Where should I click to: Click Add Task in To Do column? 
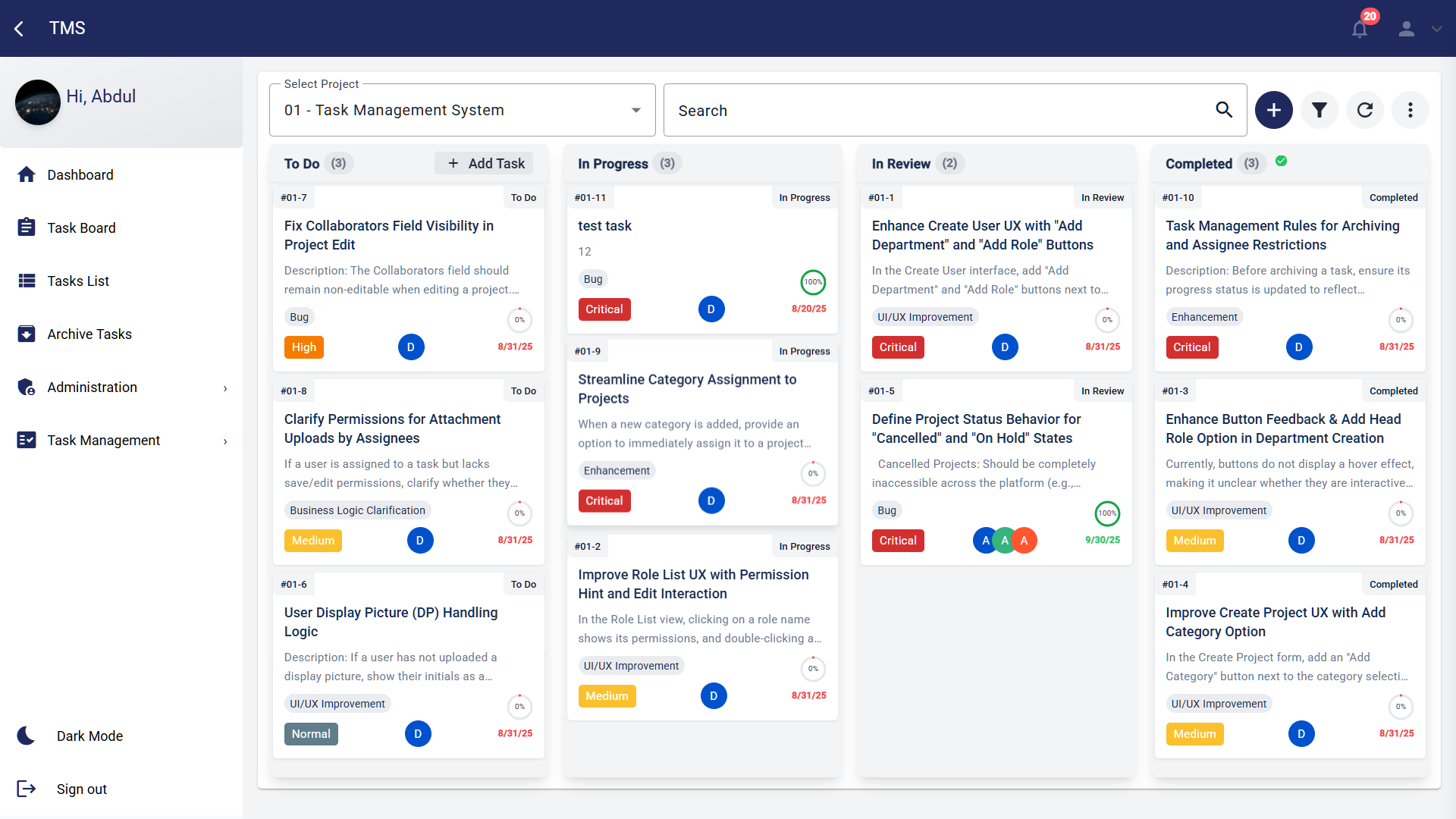pyautogui.click(x=485, y=163)
